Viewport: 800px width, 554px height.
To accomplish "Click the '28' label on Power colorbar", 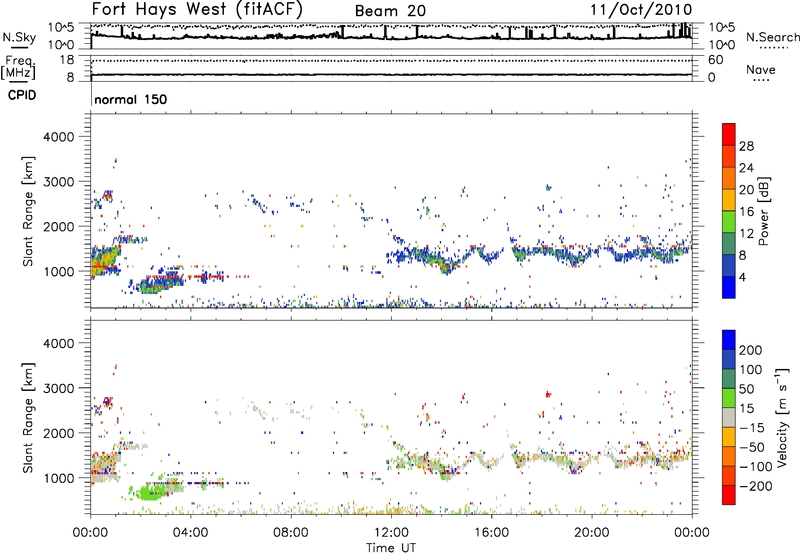I will tap(746, 146).
